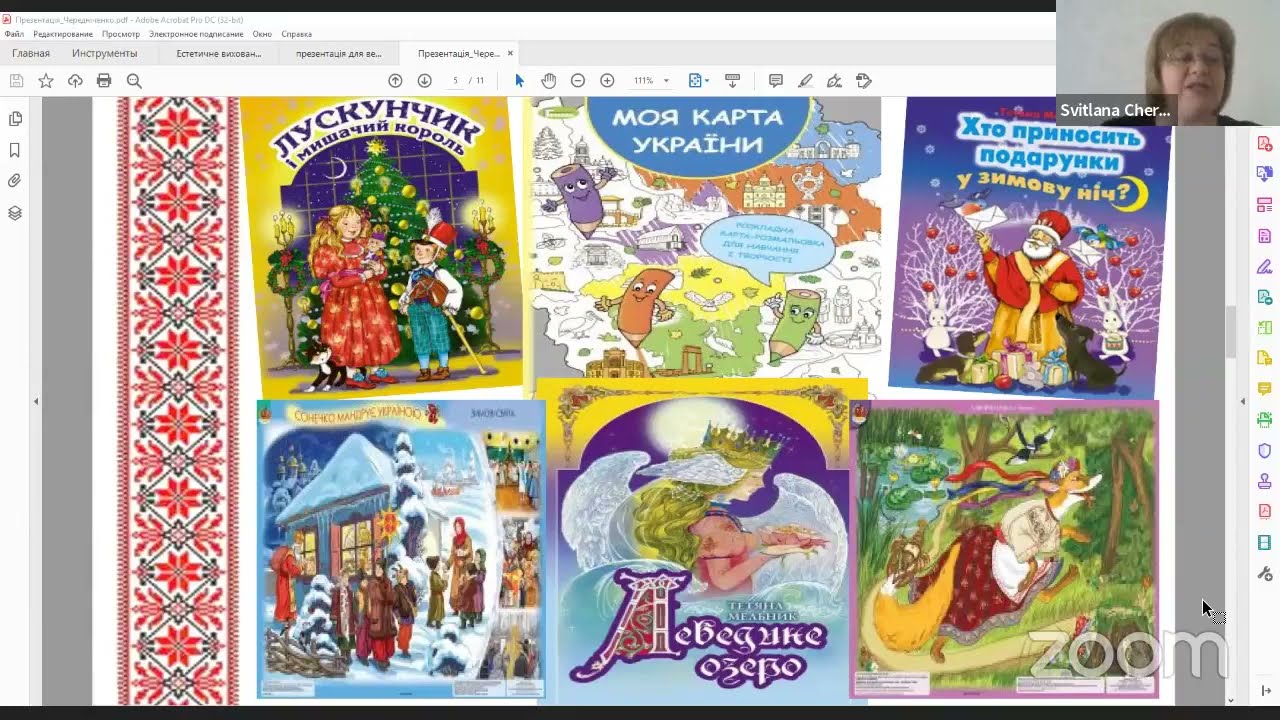Add a sticky note comment
Screen dimensions: 1280x720
coord(776,81)
